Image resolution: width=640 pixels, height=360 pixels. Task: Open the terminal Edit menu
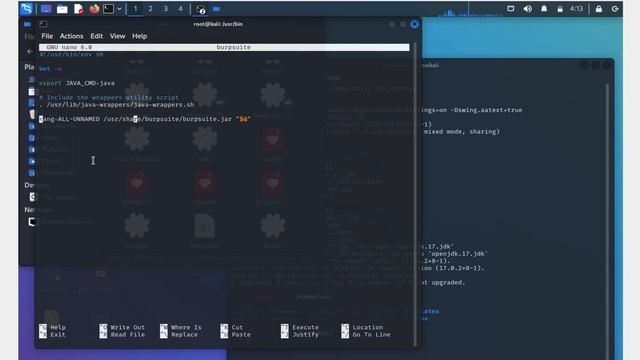tap(96, 36)
